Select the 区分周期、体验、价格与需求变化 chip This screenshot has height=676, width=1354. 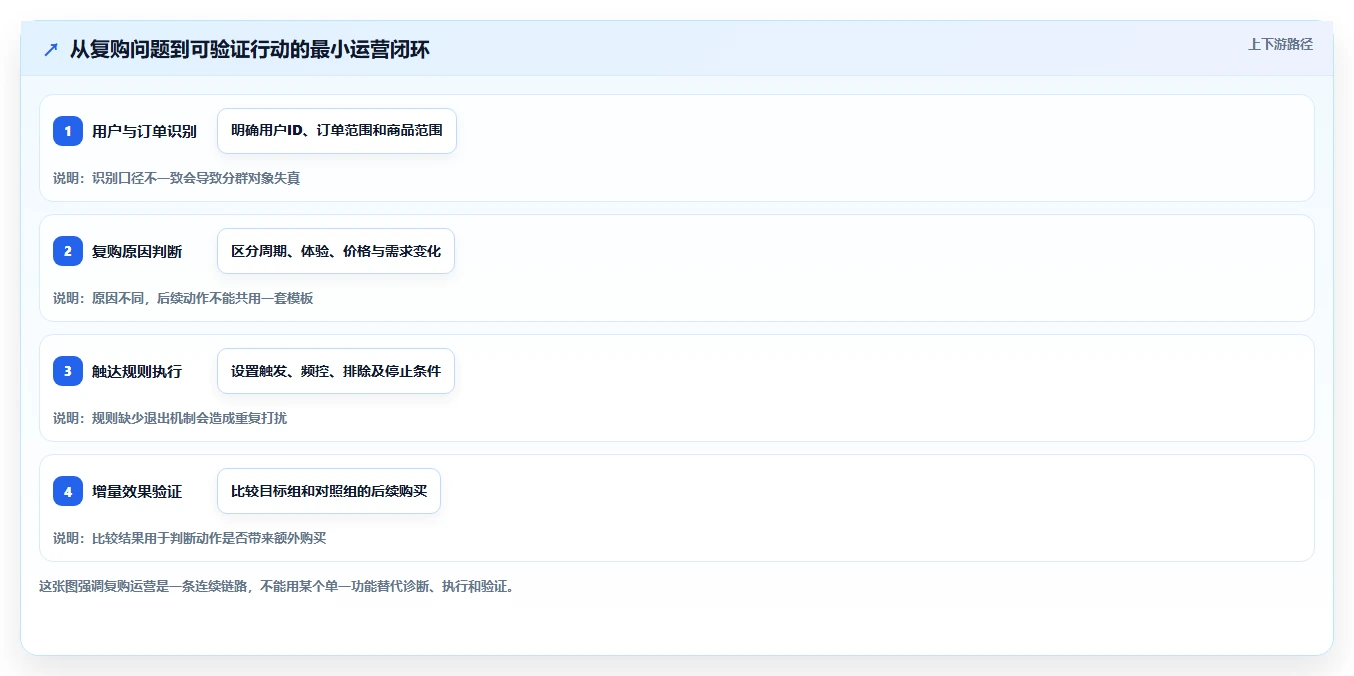click(336, 251)
